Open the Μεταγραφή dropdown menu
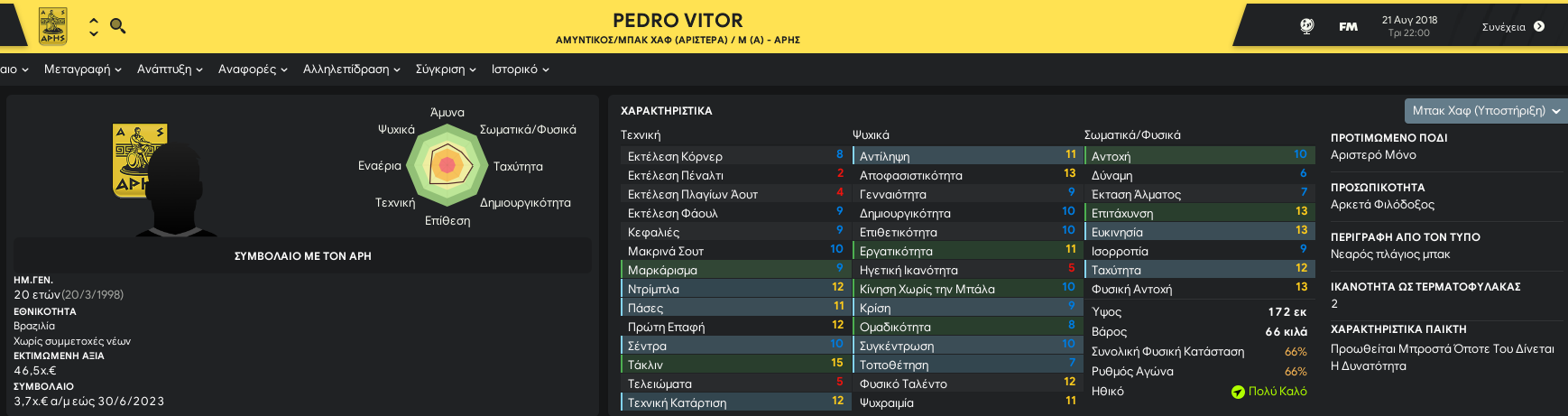 [83, 69]
